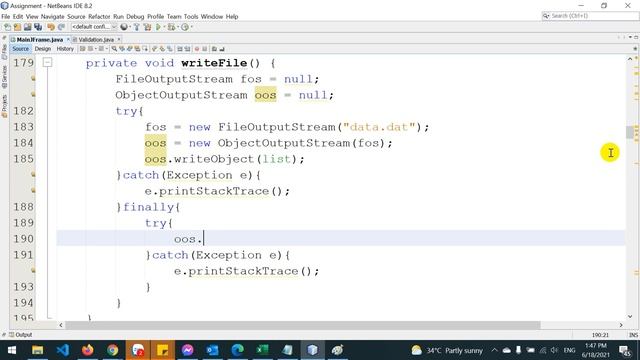Click the Previous Bookmark icon
The height and width of the screenshot is (360, 640).
pyautogui.click(x=154, y=49)
